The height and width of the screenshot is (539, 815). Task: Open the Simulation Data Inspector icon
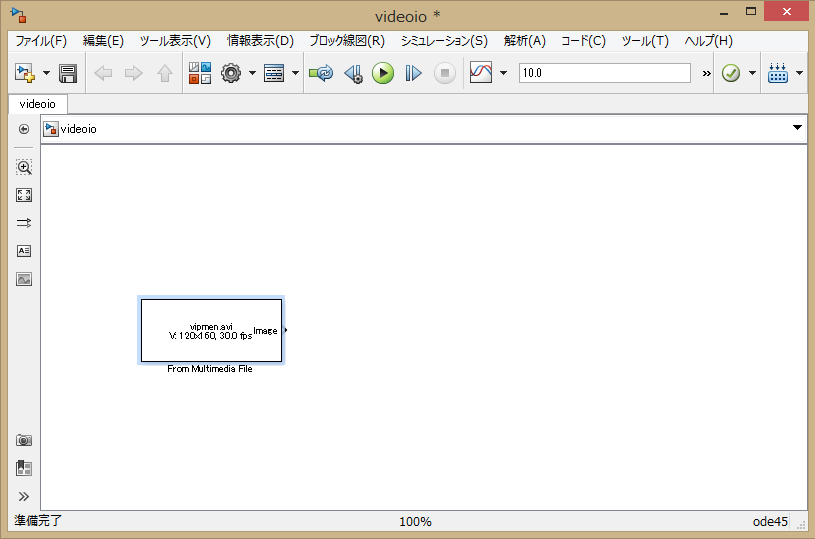pyautogui.click(x=481, y=73)
